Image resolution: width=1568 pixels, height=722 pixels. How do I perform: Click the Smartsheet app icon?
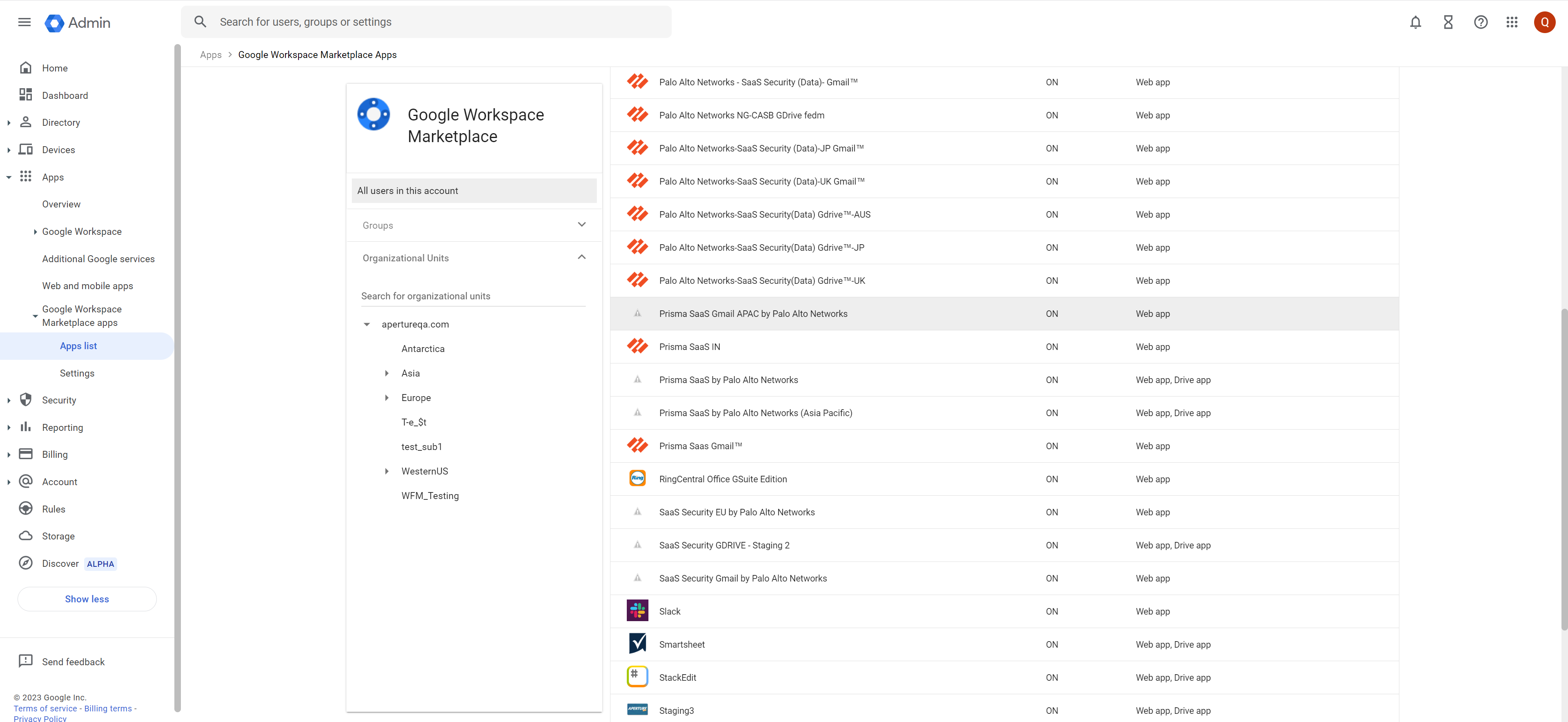[x=637, y=644]
